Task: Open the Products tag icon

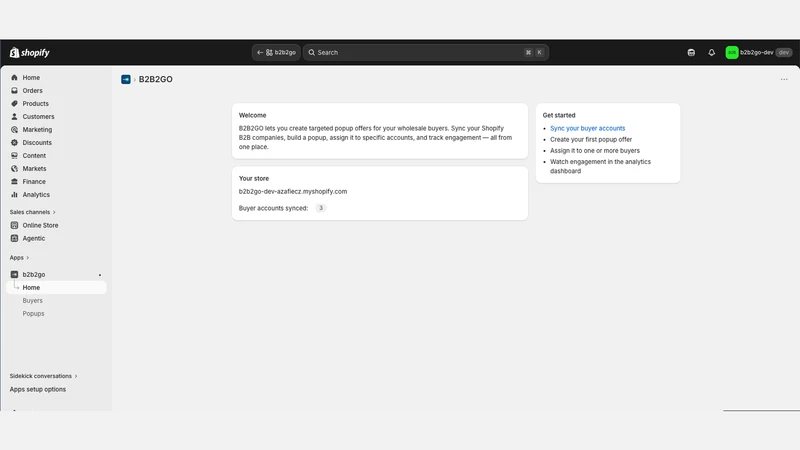Action: [x=14, y=104]
